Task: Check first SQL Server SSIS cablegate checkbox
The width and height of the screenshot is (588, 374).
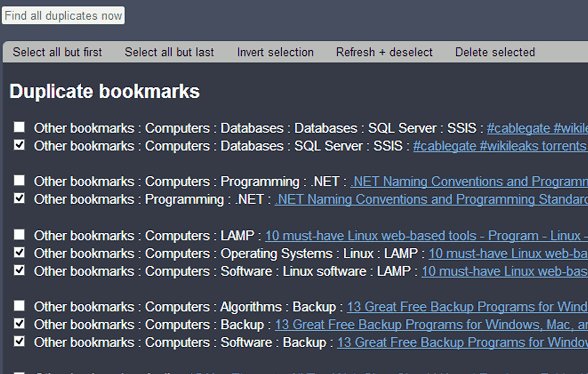Action: 19,127
